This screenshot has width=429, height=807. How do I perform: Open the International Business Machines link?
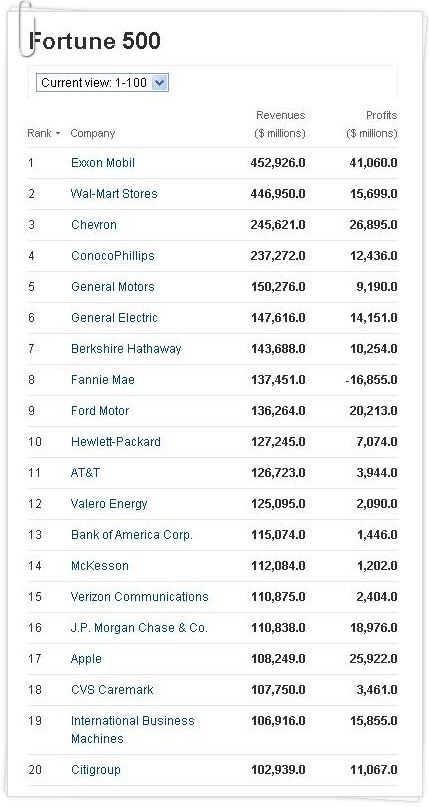tap(133, 730)
